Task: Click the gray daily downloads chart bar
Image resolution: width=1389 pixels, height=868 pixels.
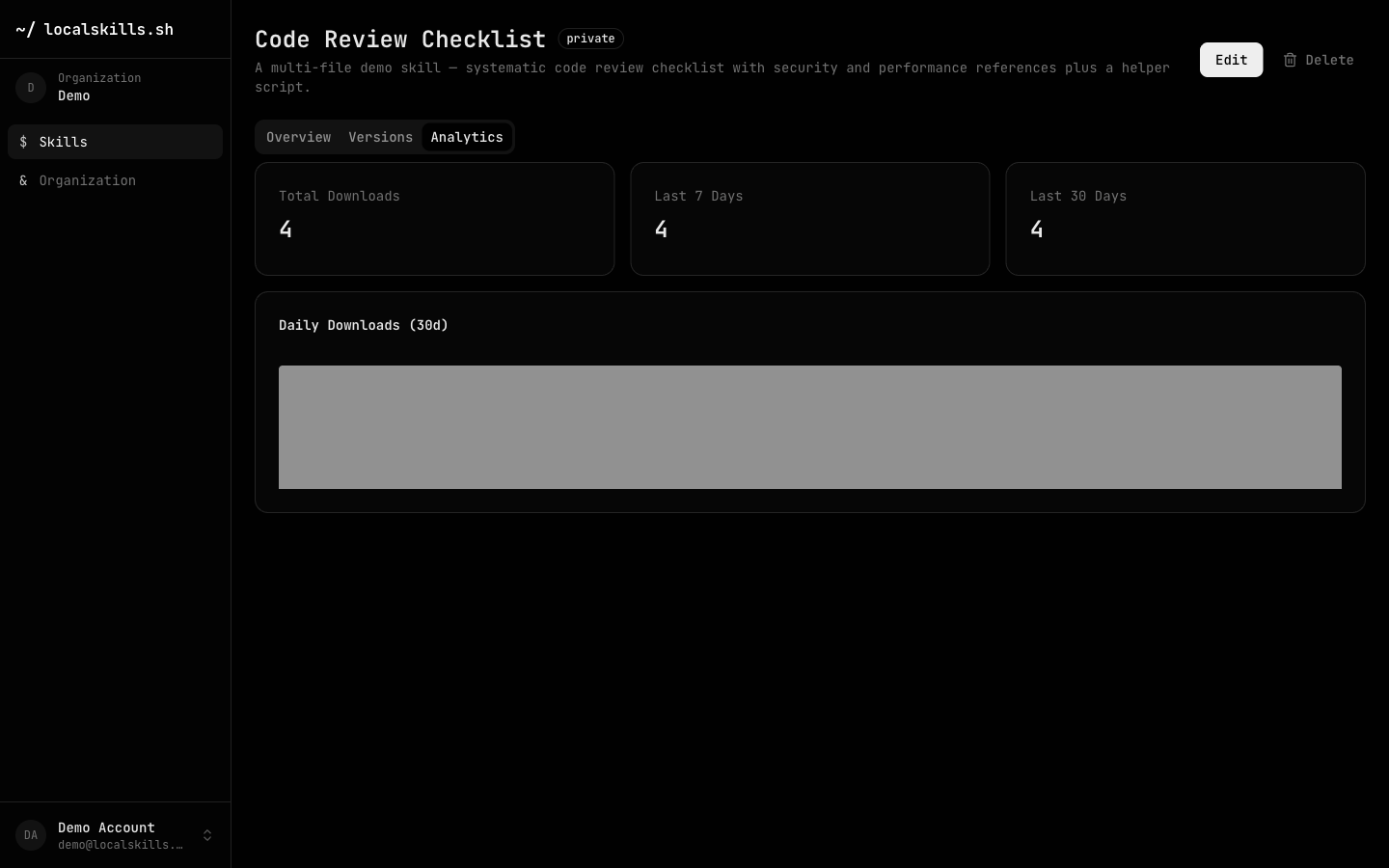Action: [x=810, y=427]
